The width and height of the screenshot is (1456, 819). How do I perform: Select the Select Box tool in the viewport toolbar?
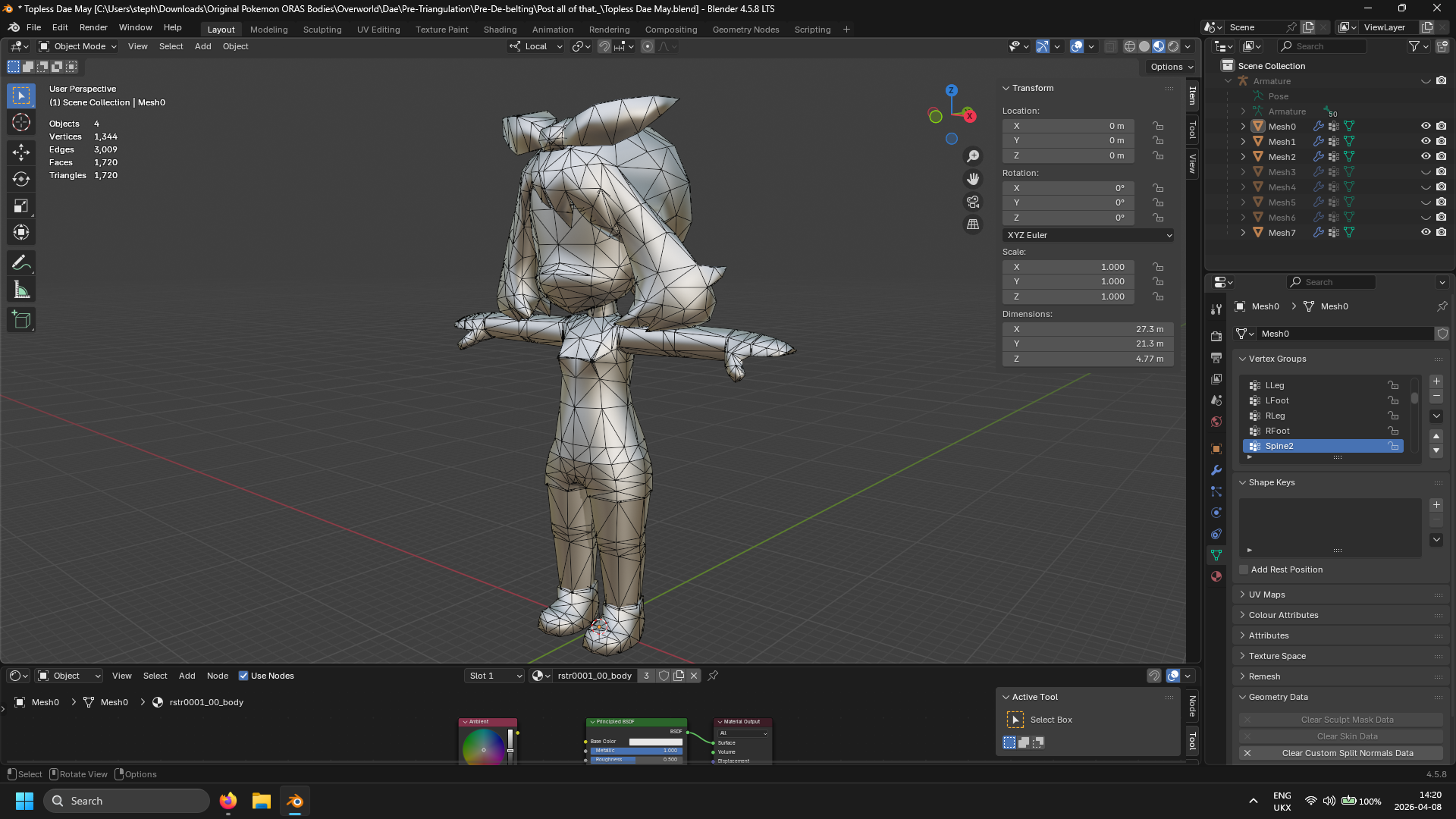point(21,96)
